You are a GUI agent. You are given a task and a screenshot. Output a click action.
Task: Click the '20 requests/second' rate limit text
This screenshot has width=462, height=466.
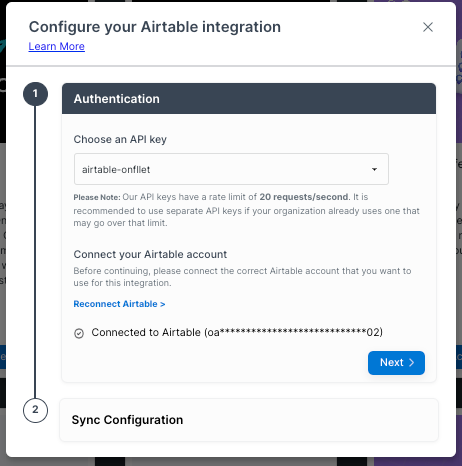pos(304,197)
